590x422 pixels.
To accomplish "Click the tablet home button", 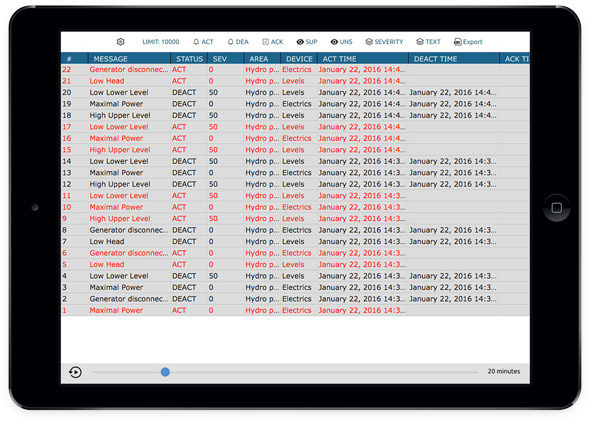I will tap(557, 208).
